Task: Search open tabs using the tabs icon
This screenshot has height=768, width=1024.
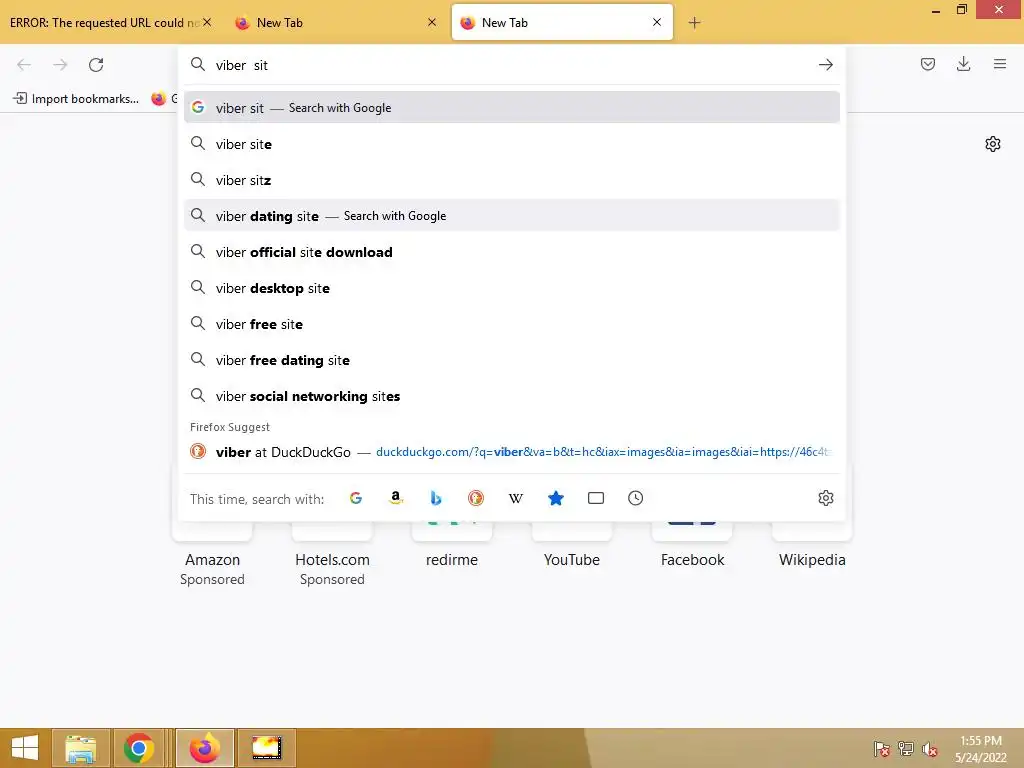Action: pos(596,498)
